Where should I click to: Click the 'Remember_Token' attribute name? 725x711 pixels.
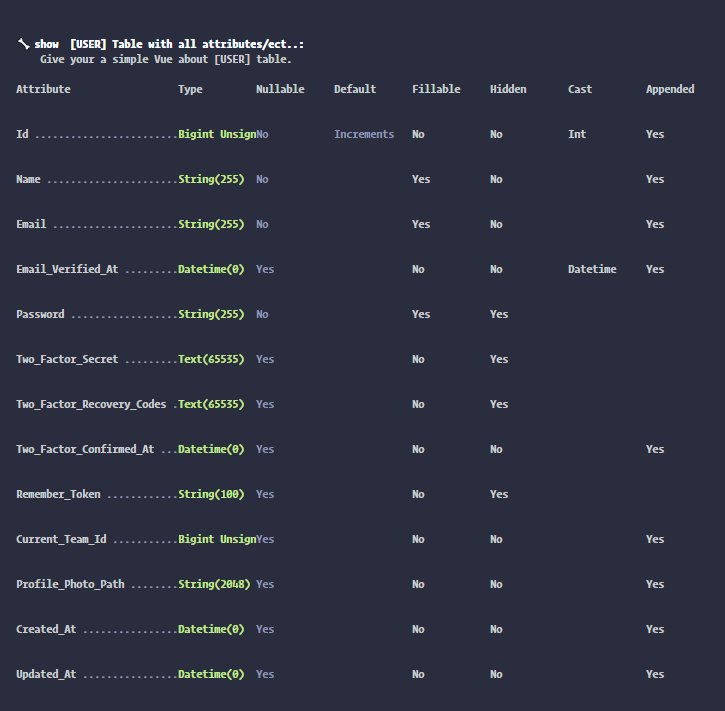coord(58,494)
